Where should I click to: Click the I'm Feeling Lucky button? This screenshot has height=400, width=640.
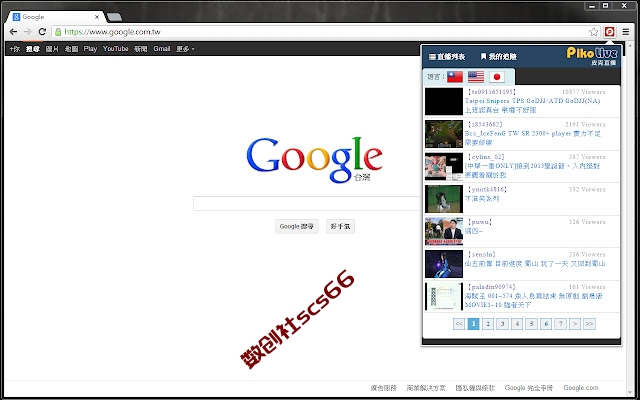[x=340, y=226]
